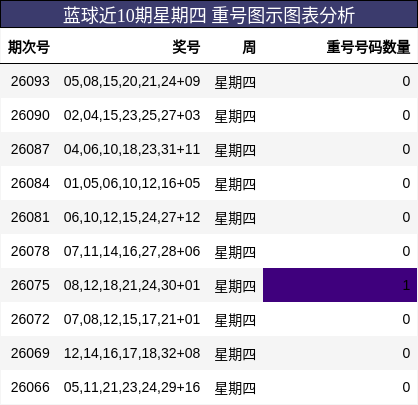
Task: Click winning numbers 07,08,12,15,17,21+01
Action: 132,319
